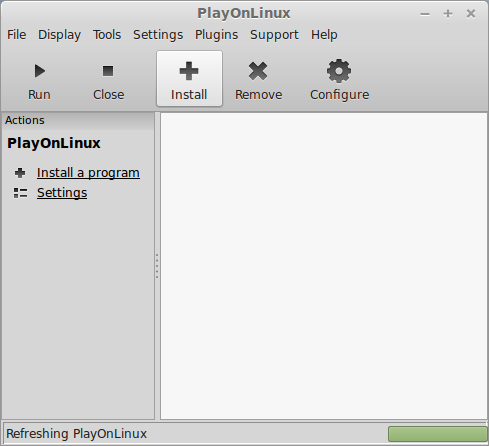
Task: Open the Help menu
Action: point(324,35)
